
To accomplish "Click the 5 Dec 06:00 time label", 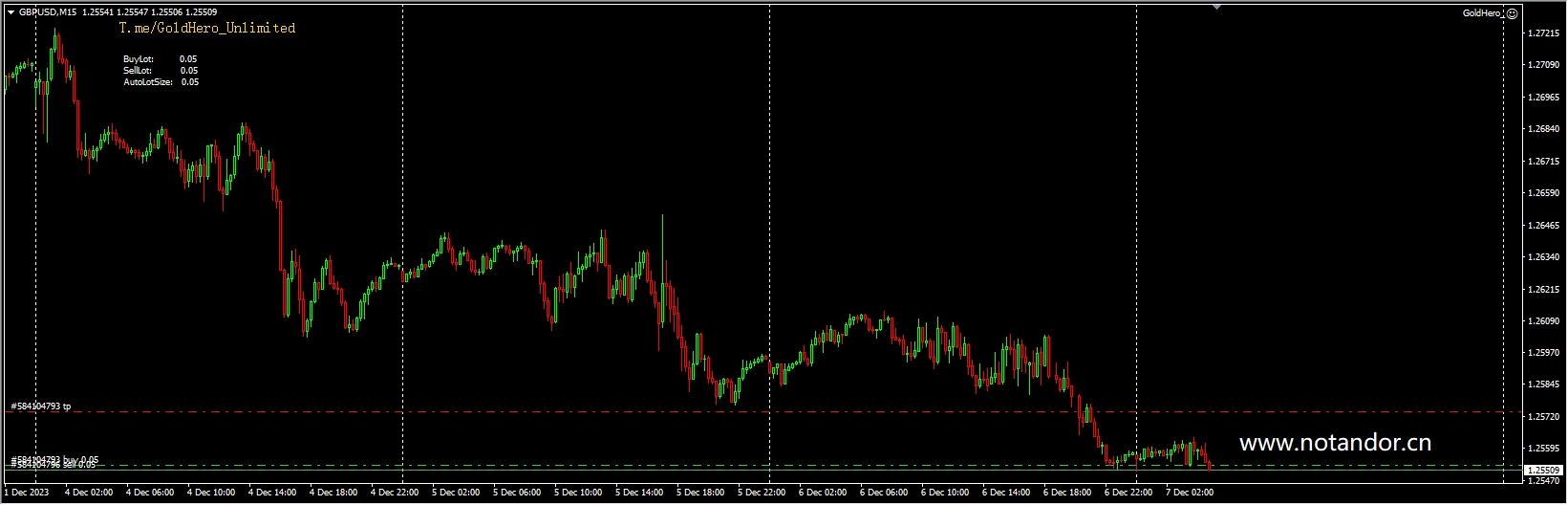I will pyautogui.click(x=517, y=493).
